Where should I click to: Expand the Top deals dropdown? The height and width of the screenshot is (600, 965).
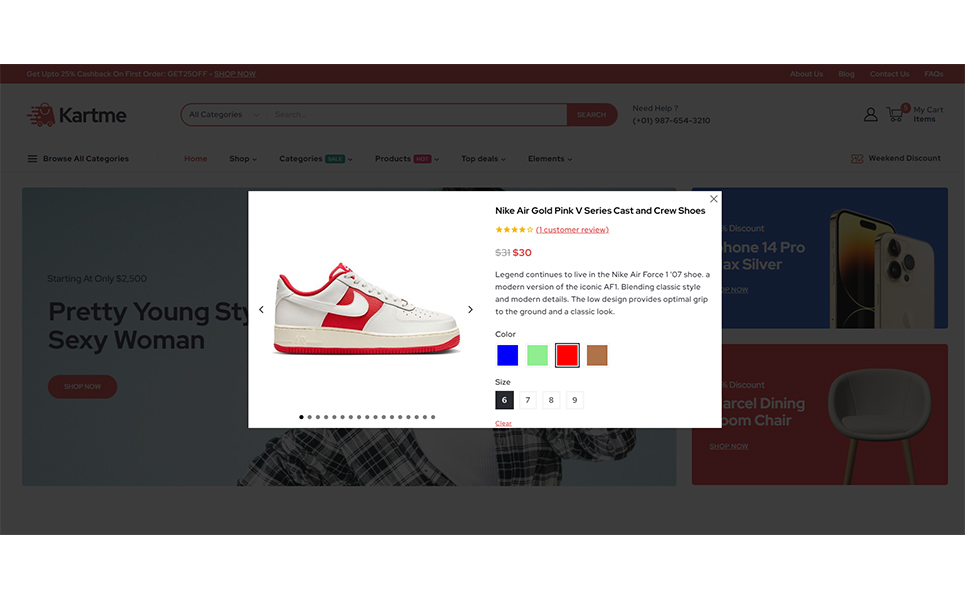pos(484,159)
